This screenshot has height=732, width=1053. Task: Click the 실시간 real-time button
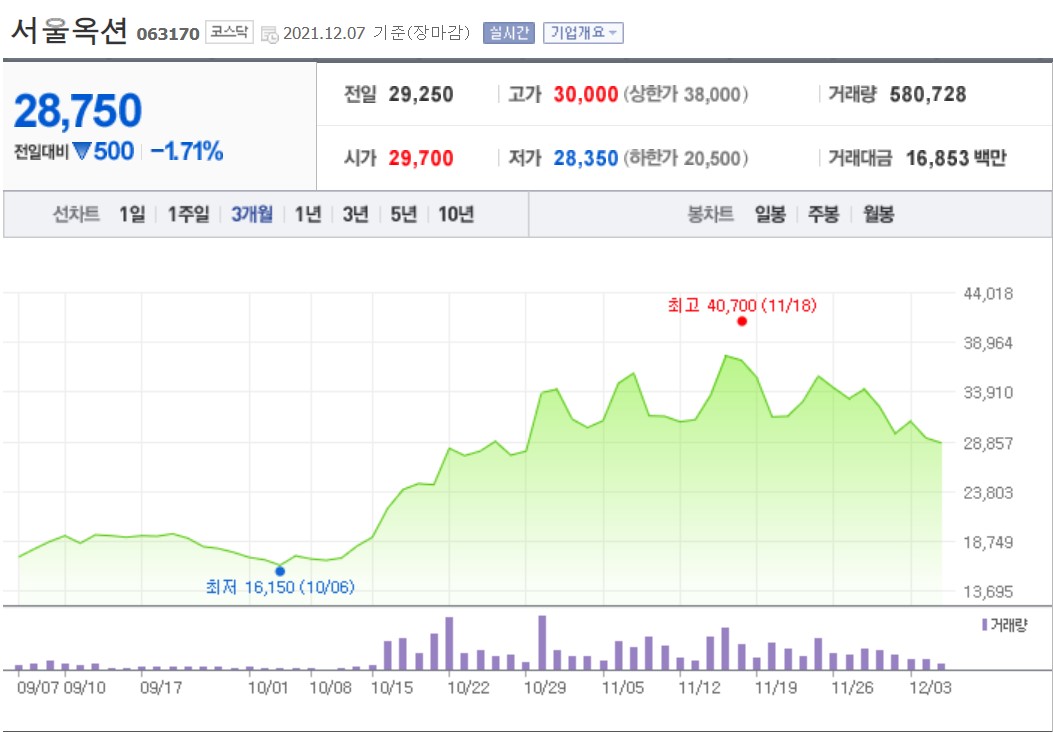[509, 33]
